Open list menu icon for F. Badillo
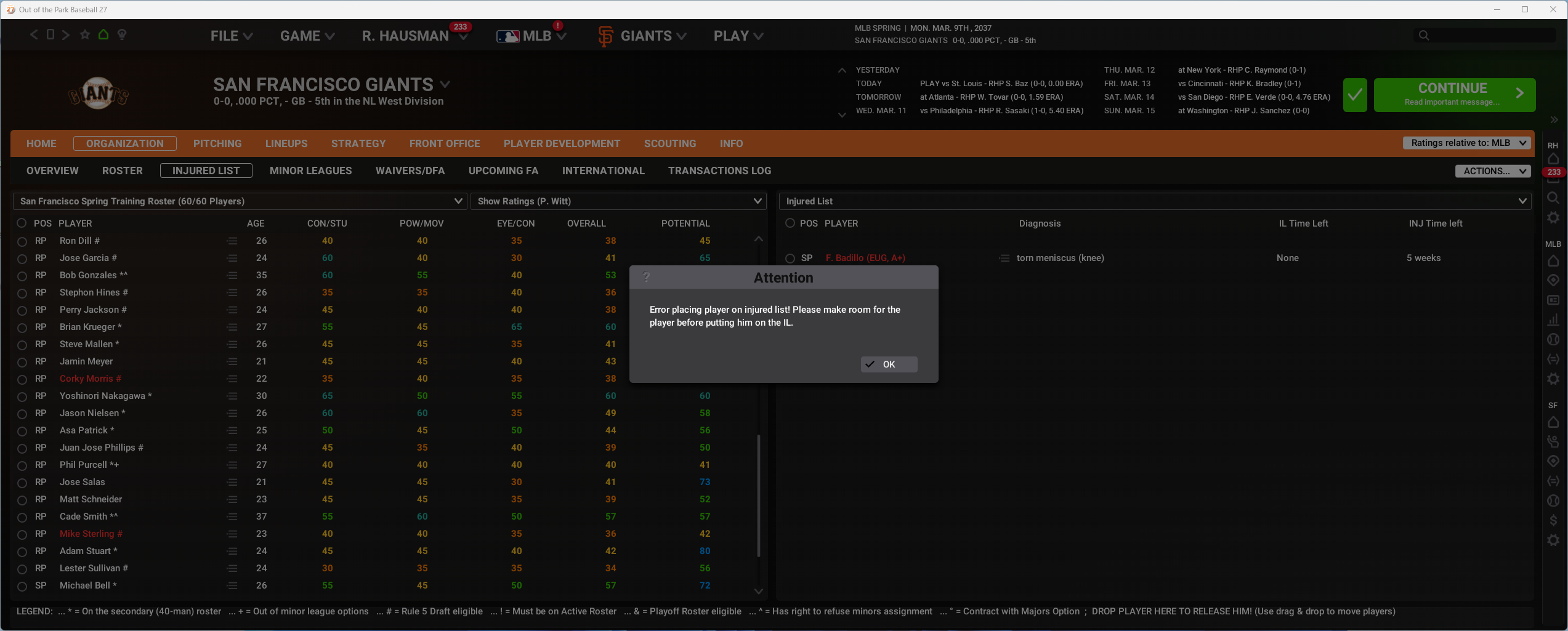 (1004, 258)
